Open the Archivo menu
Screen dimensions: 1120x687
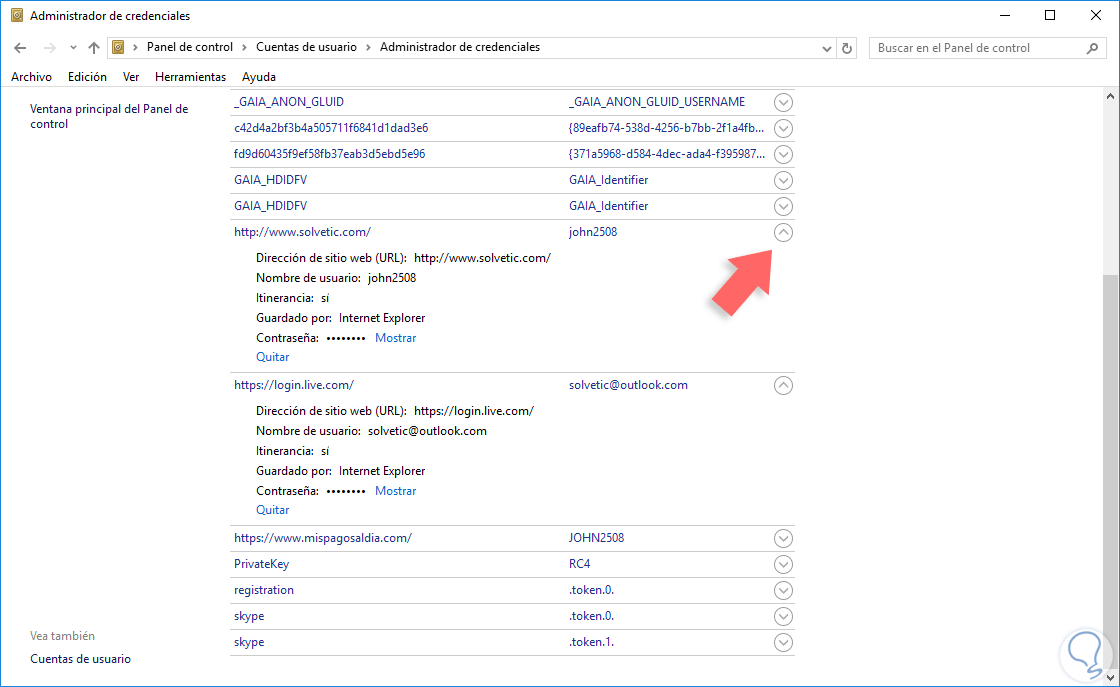coord(31,77)
